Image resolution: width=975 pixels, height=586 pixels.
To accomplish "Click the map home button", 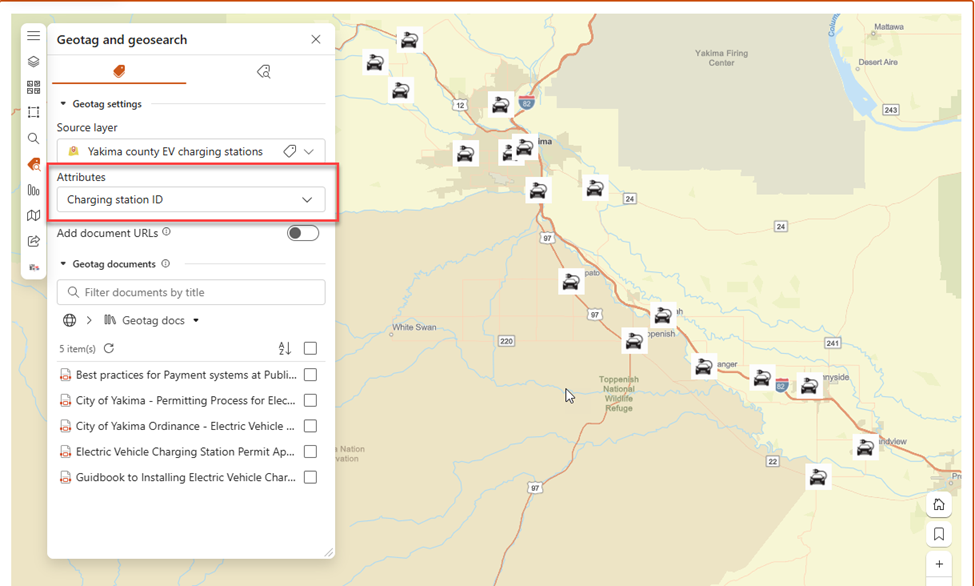I will pyautogui.click(x=938, y=505).
